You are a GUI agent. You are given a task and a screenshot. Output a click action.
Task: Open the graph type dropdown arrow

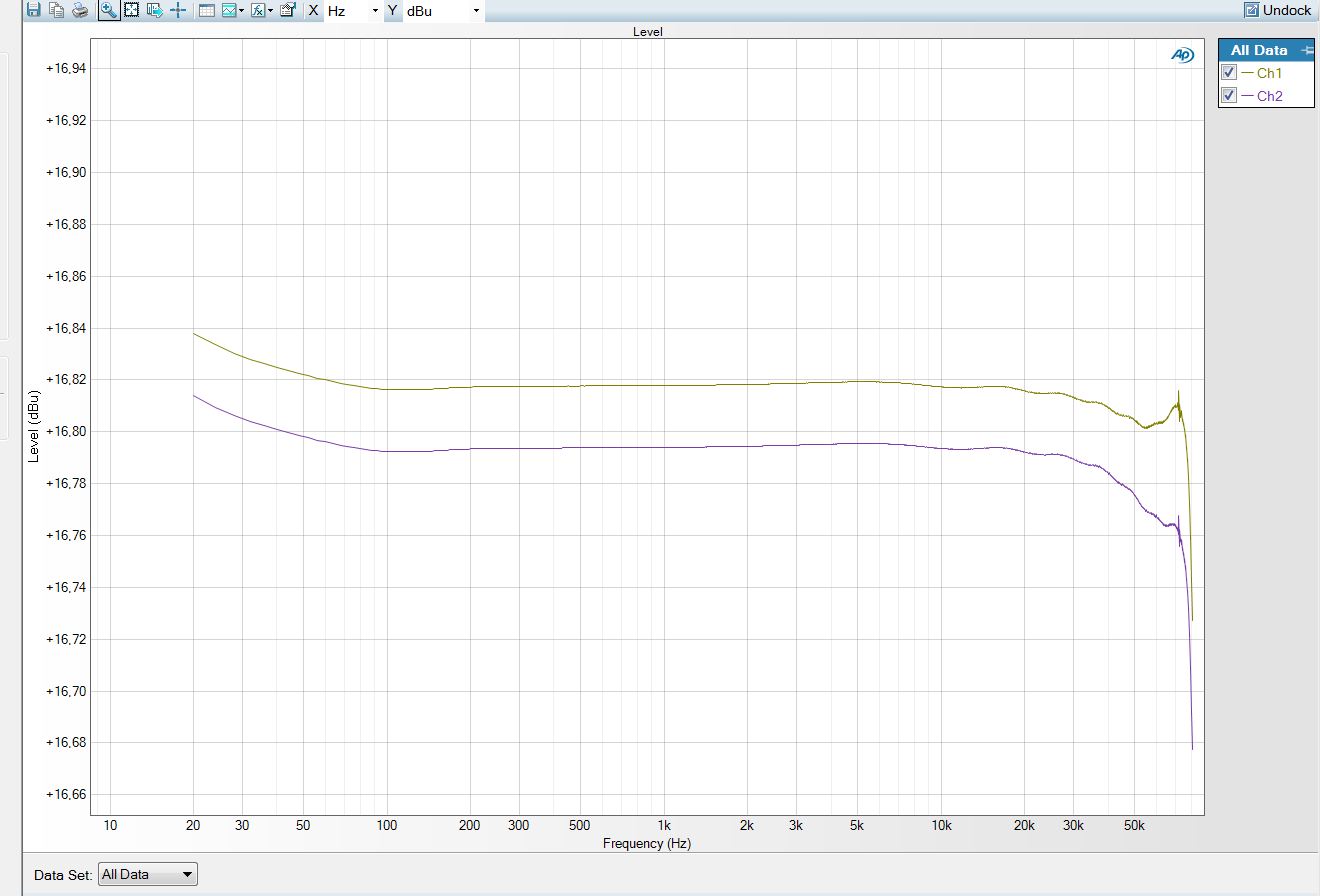pyautogui.click(x=242, y=11)
